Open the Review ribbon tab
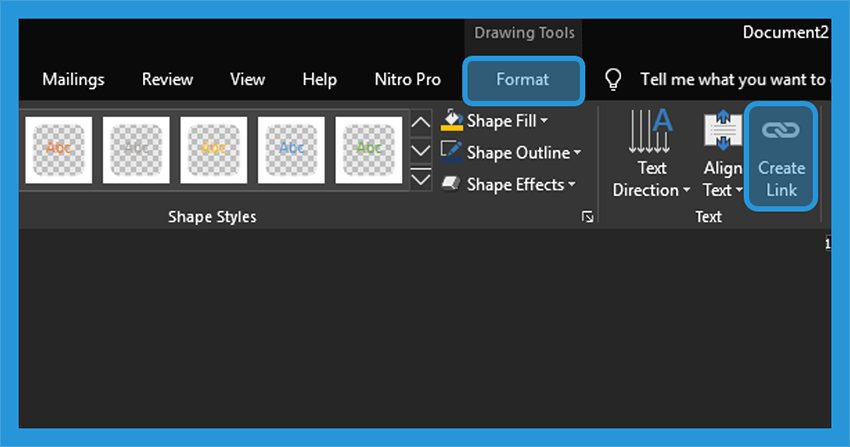 tap(168, 80)
